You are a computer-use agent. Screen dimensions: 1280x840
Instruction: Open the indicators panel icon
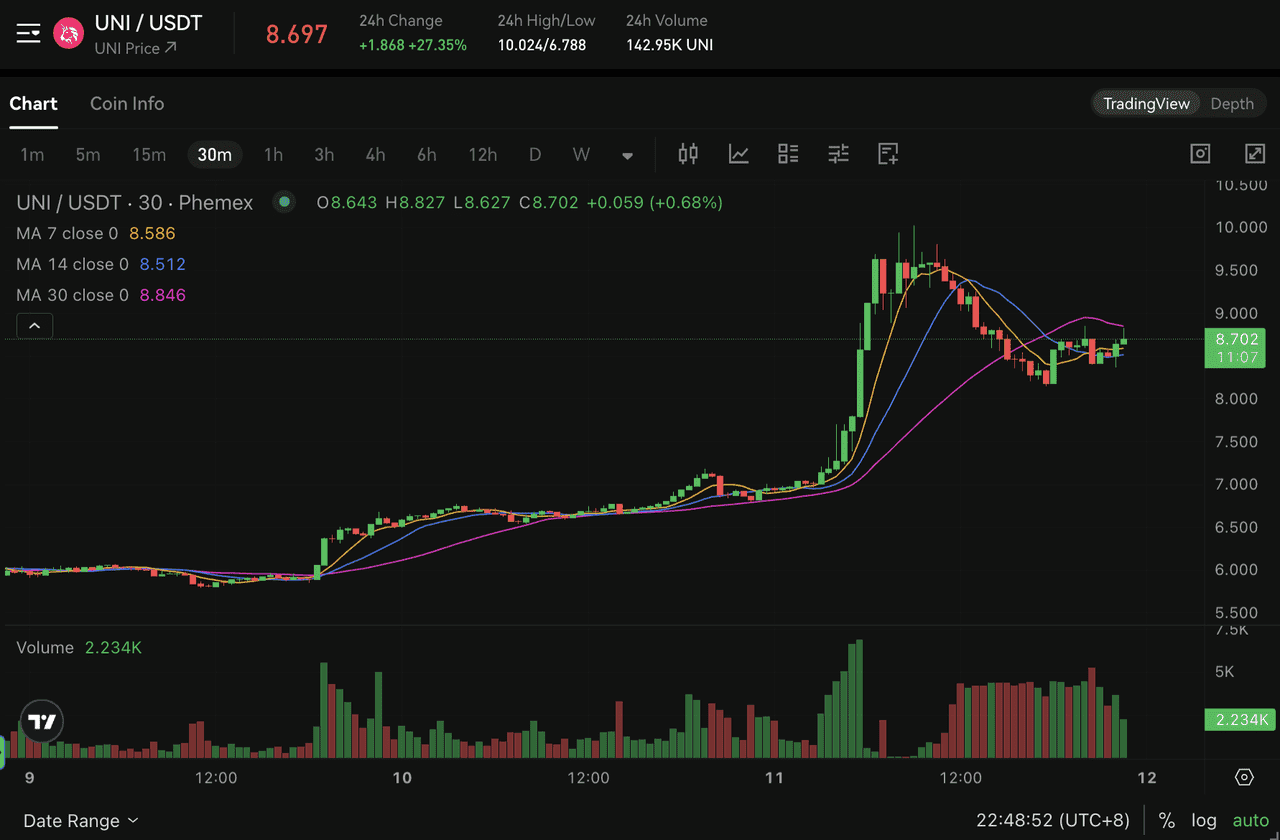(x=739, y=154)
